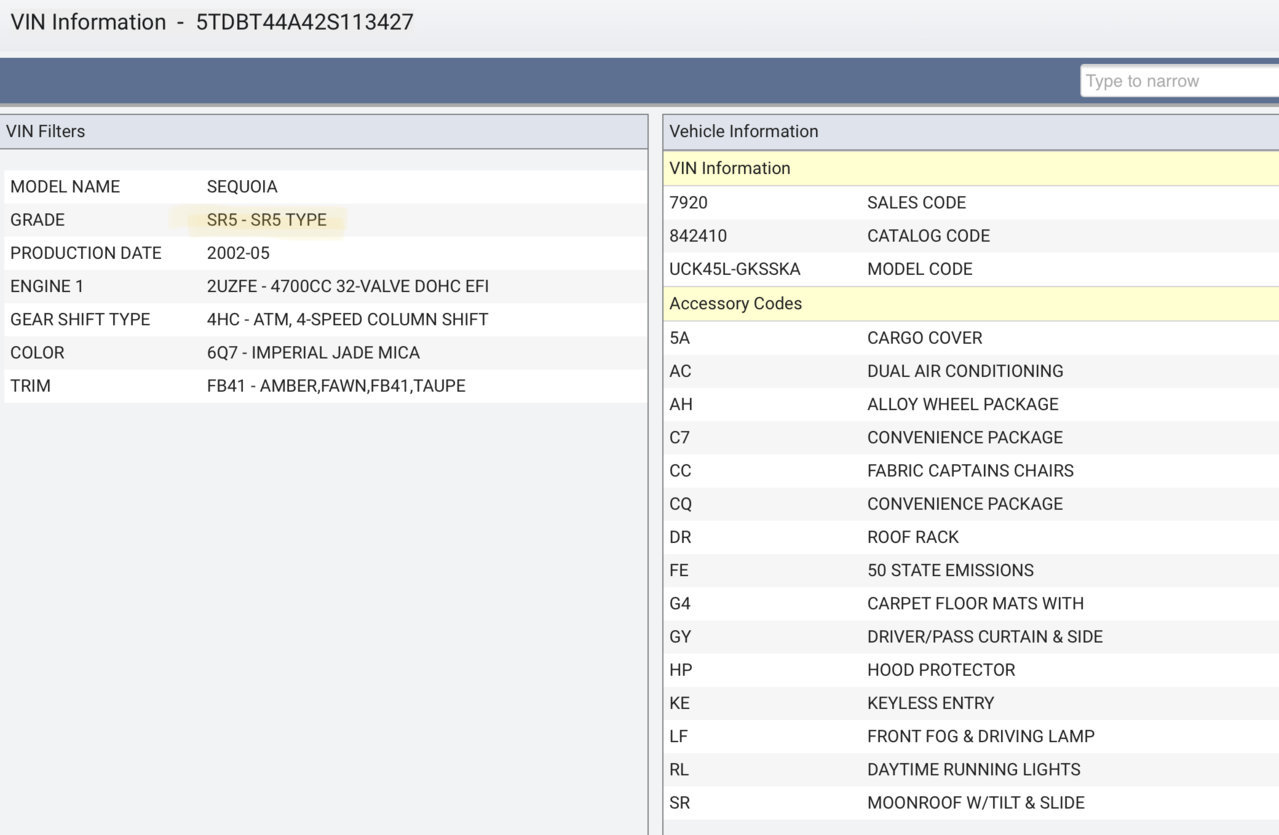Image resolution: width=1279 pixels, height=835 pixels.
Task: Click the FABRIC CAPTAINS CHAIRS accessory
Action: click(x=970, y=469)
